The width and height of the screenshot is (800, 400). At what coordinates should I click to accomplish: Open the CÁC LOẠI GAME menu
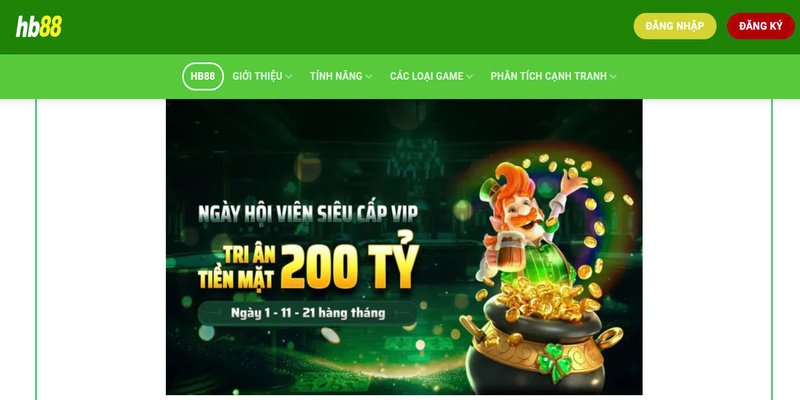[427, 76]
